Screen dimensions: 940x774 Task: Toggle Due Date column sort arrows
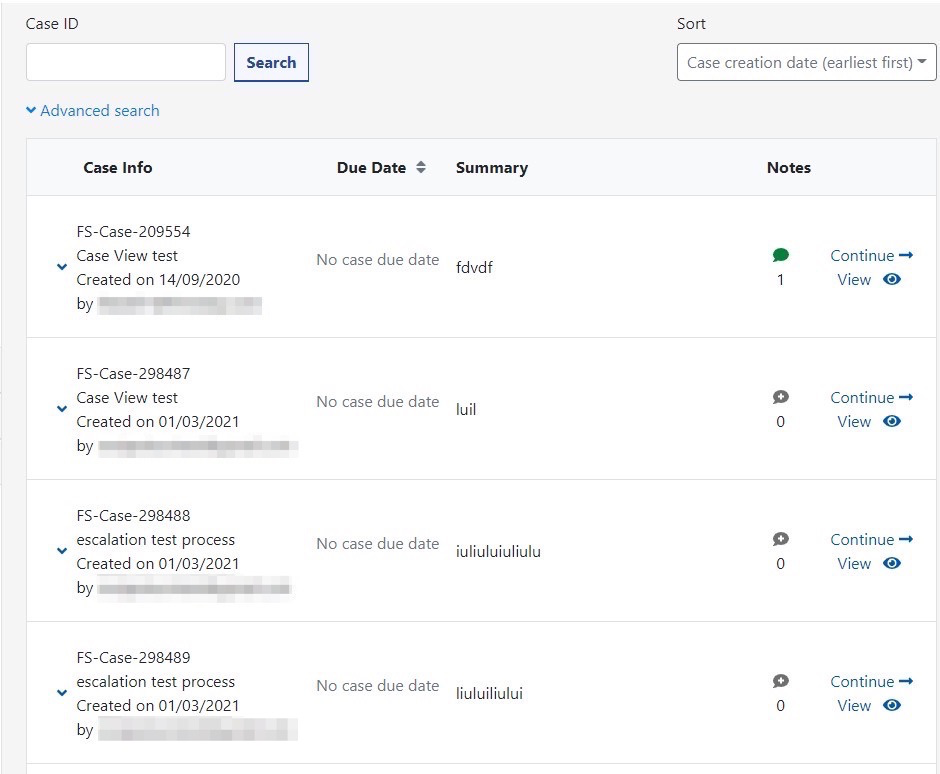pos(421,168)
